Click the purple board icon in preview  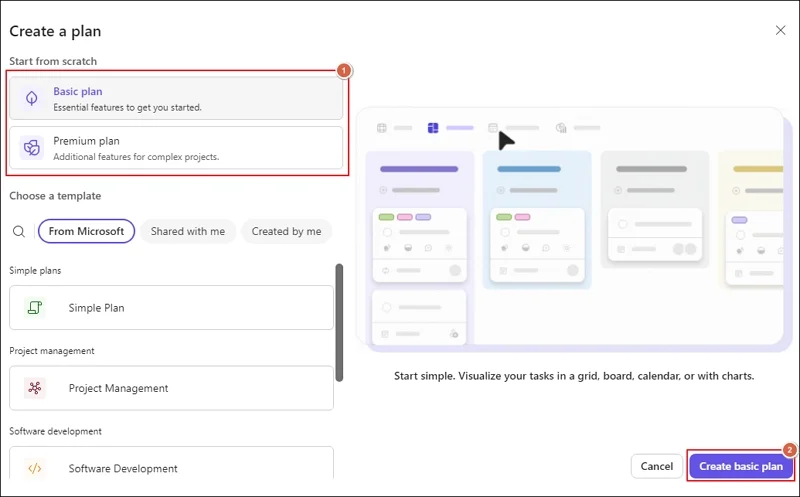point(433,128)
